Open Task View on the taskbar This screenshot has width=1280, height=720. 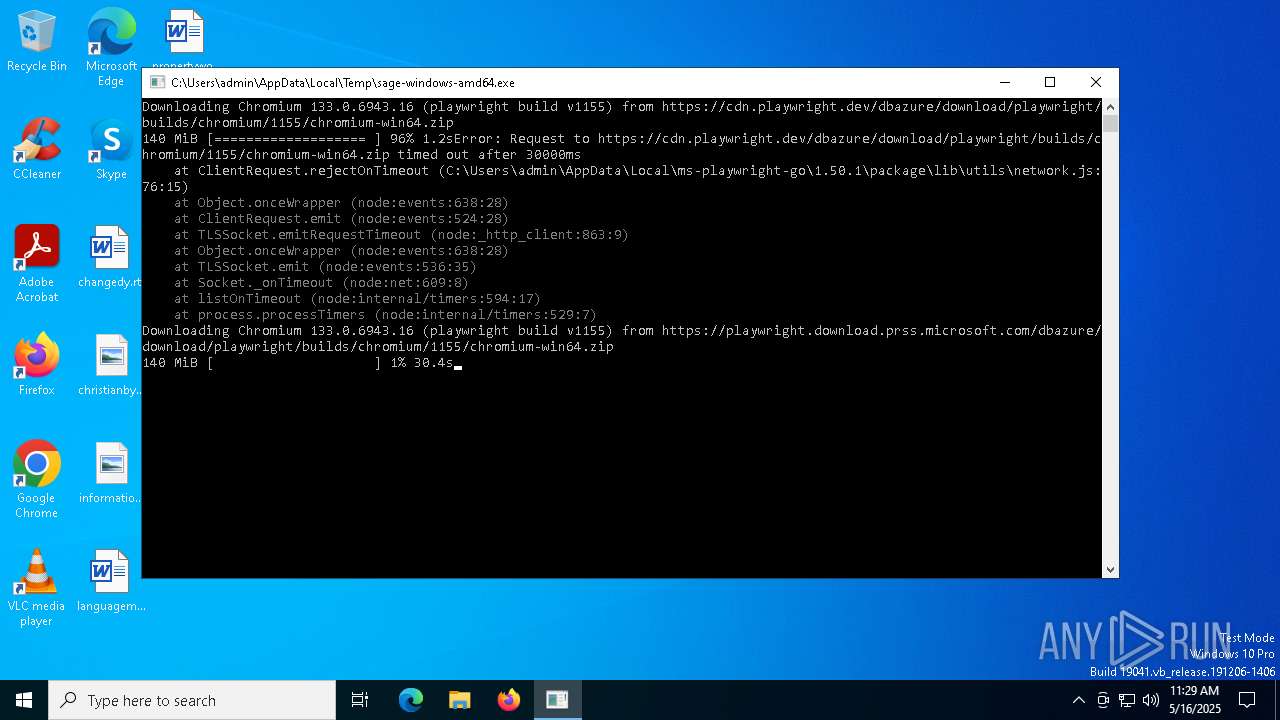[x=360, y=700]
